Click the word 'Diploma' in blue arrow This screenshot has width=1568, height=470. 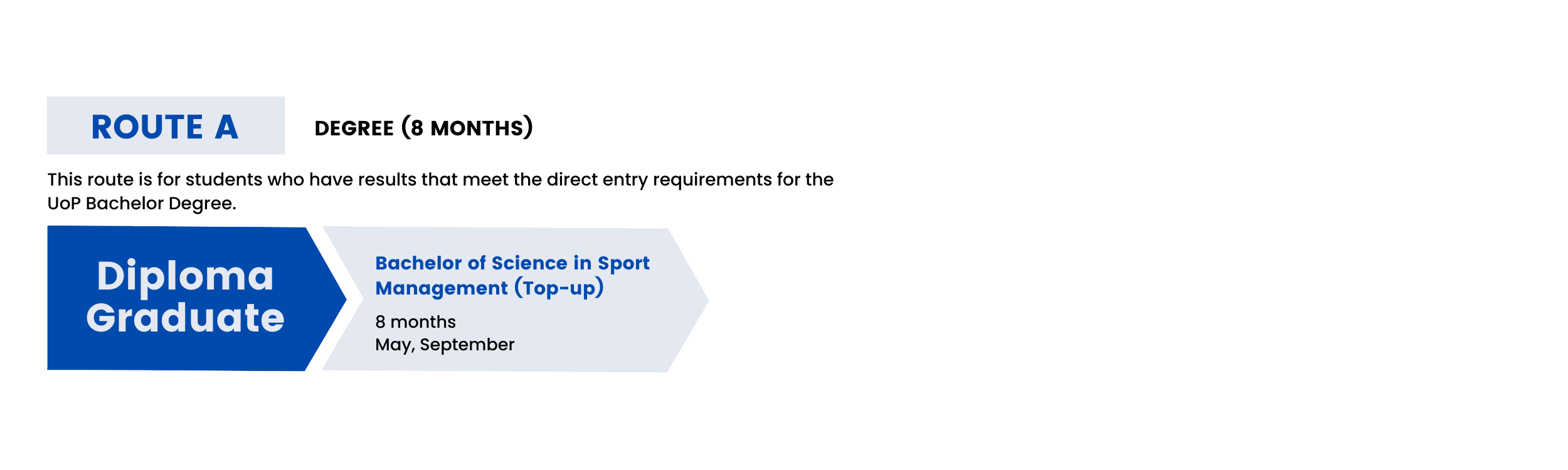pyautogui.click(x=185, y=276)
